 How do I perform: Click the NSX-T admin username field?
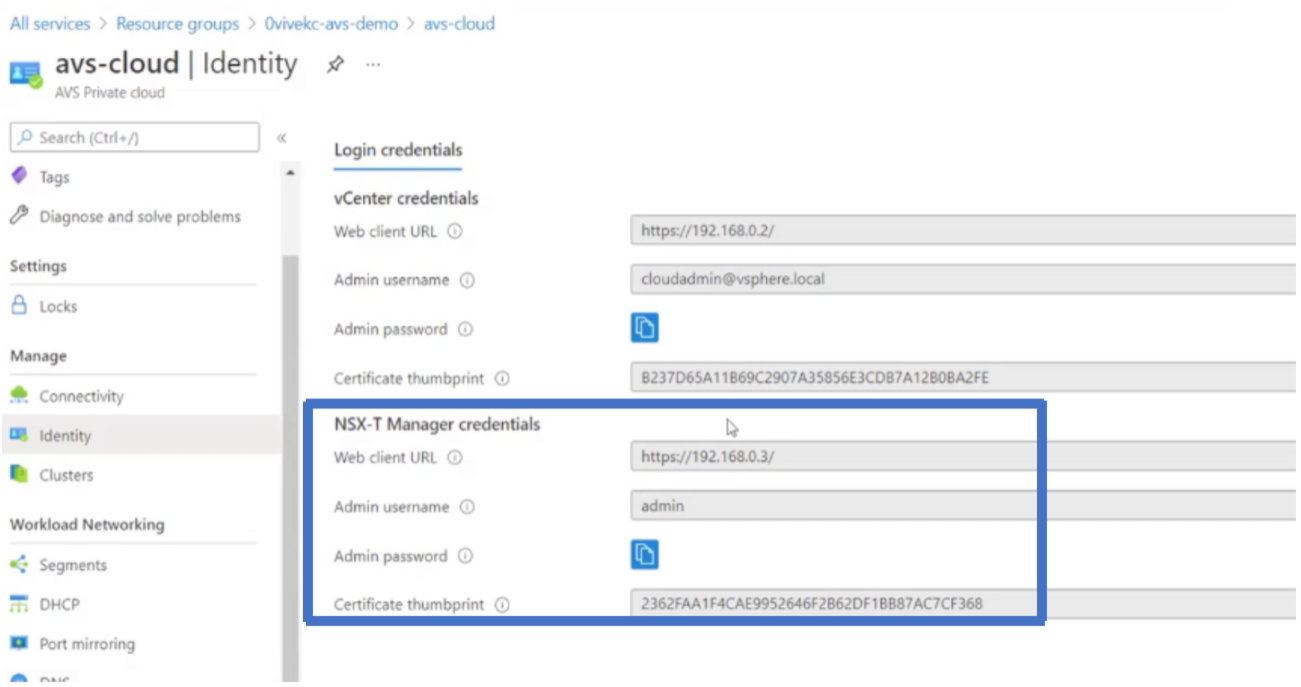coord(965,506)
